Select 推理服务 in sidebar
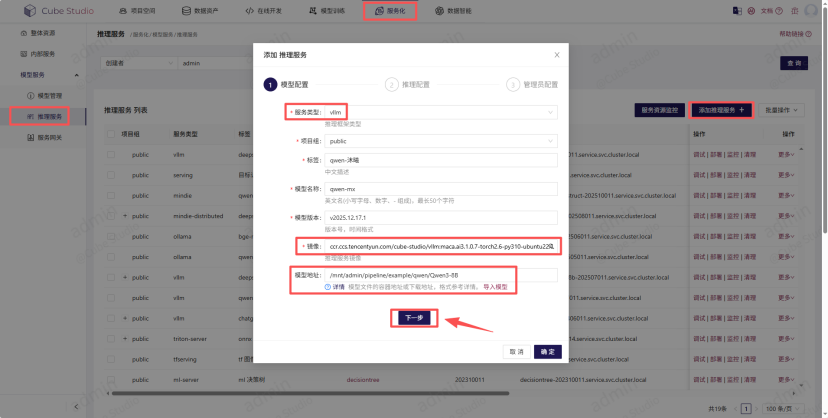828x418 pixels. tap(45, 116)
